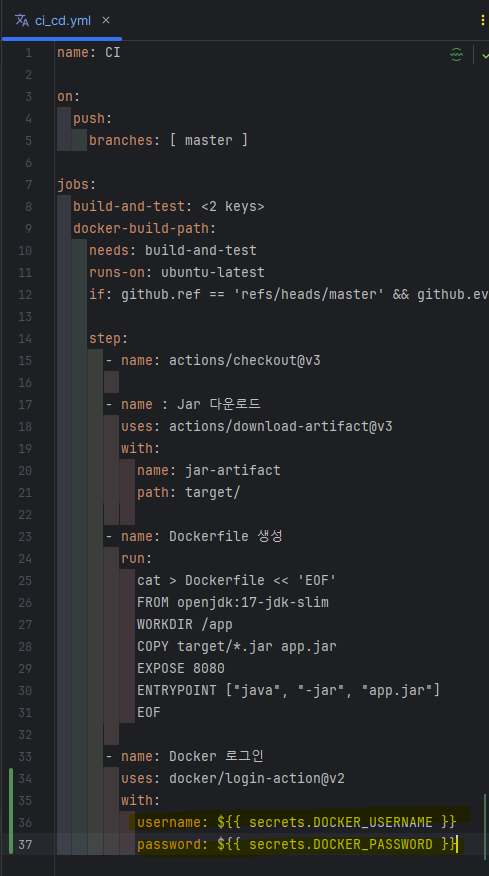
Task: Click 'uses: actions/download-artifact@v3' line
Action: pyautogui.click(x=257, y=426)
